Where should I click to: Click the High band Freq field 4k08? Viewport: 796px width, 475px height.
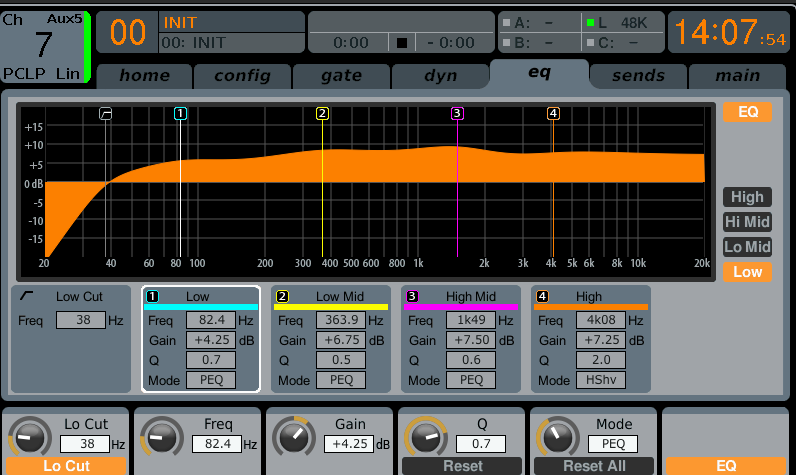[601, 320]
